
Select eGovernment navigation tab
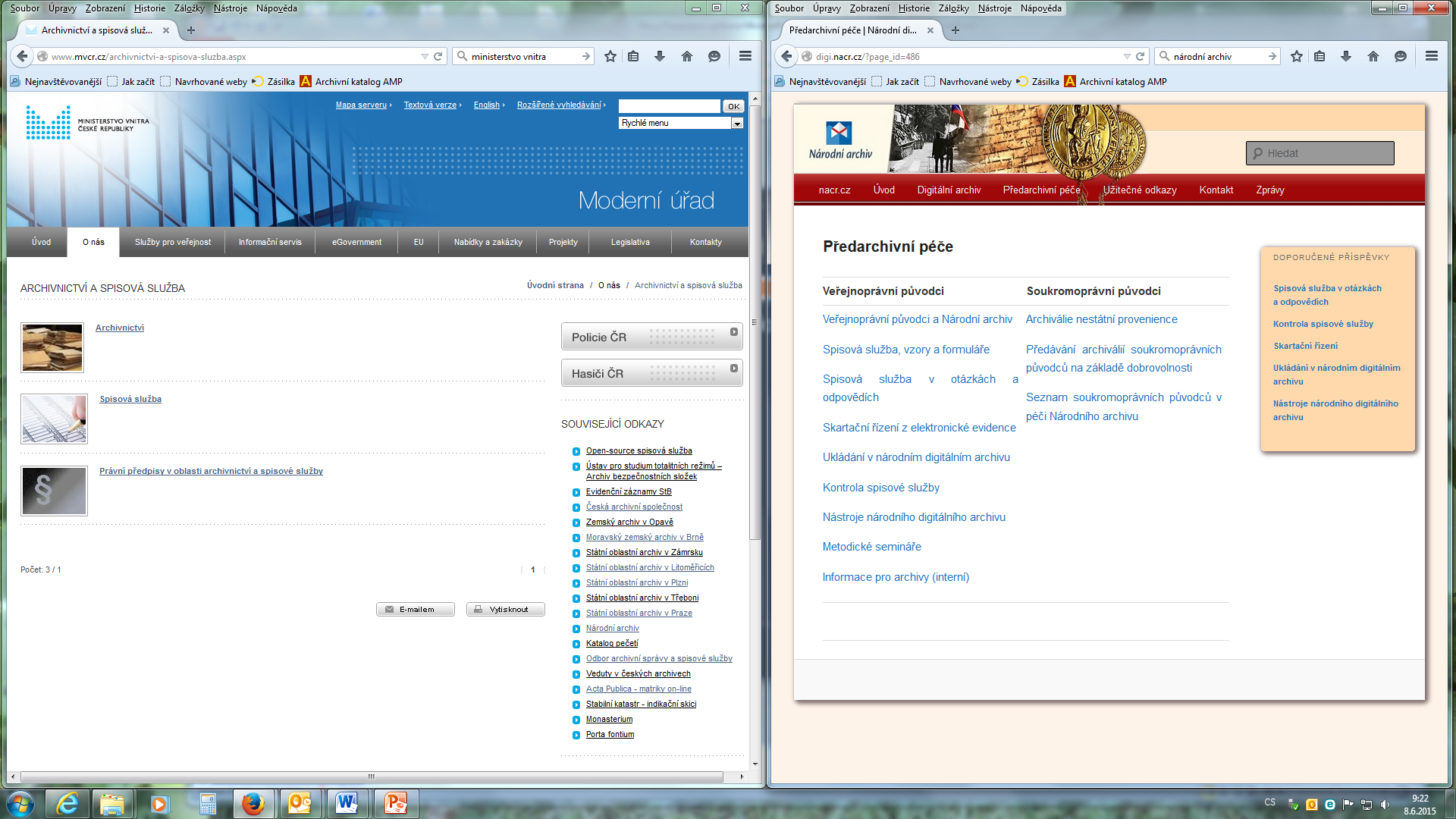(x=356, y=242)
